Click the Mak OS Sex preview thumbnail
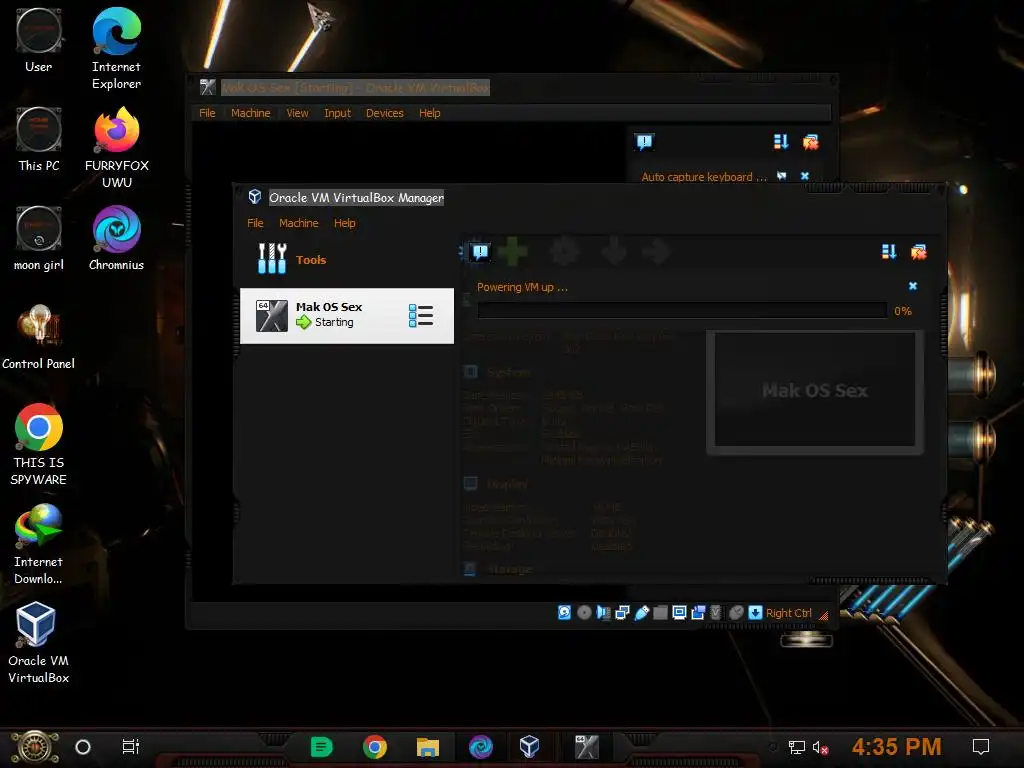Viewport: 1024px width, 768px height. point(814,390)
